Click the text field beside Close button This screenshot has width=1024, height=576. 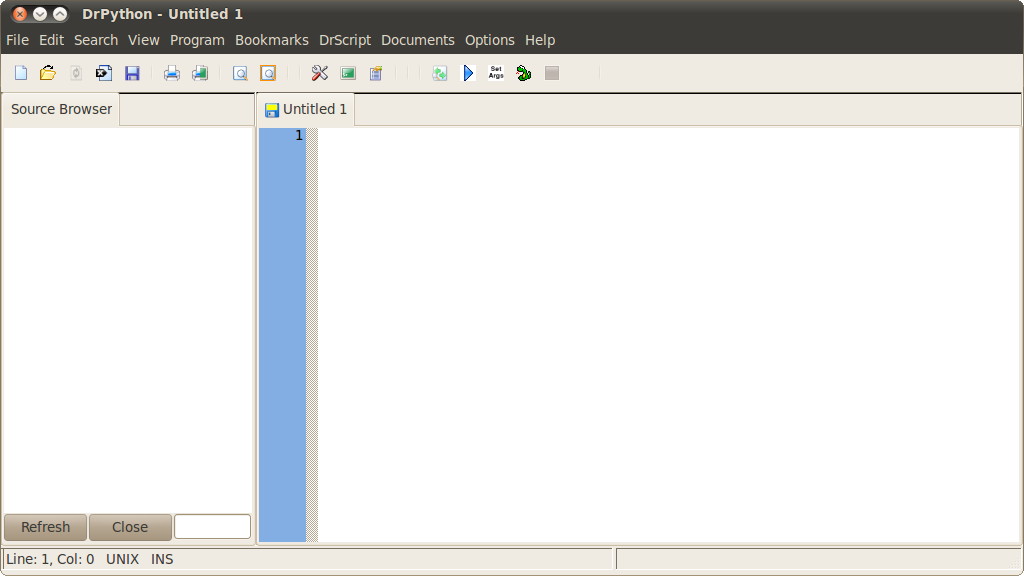(212, 526)
